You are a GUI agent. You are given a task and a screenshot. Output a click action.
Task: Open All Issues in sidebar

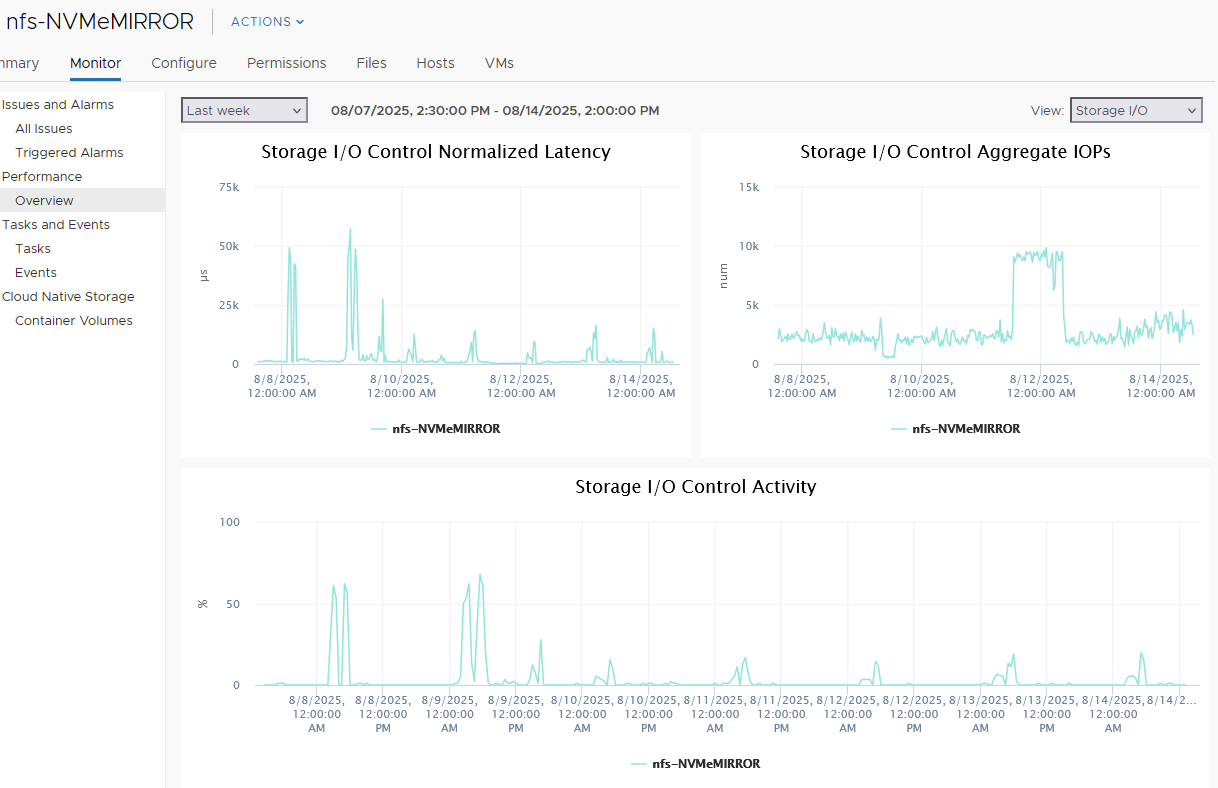(44, 128)
